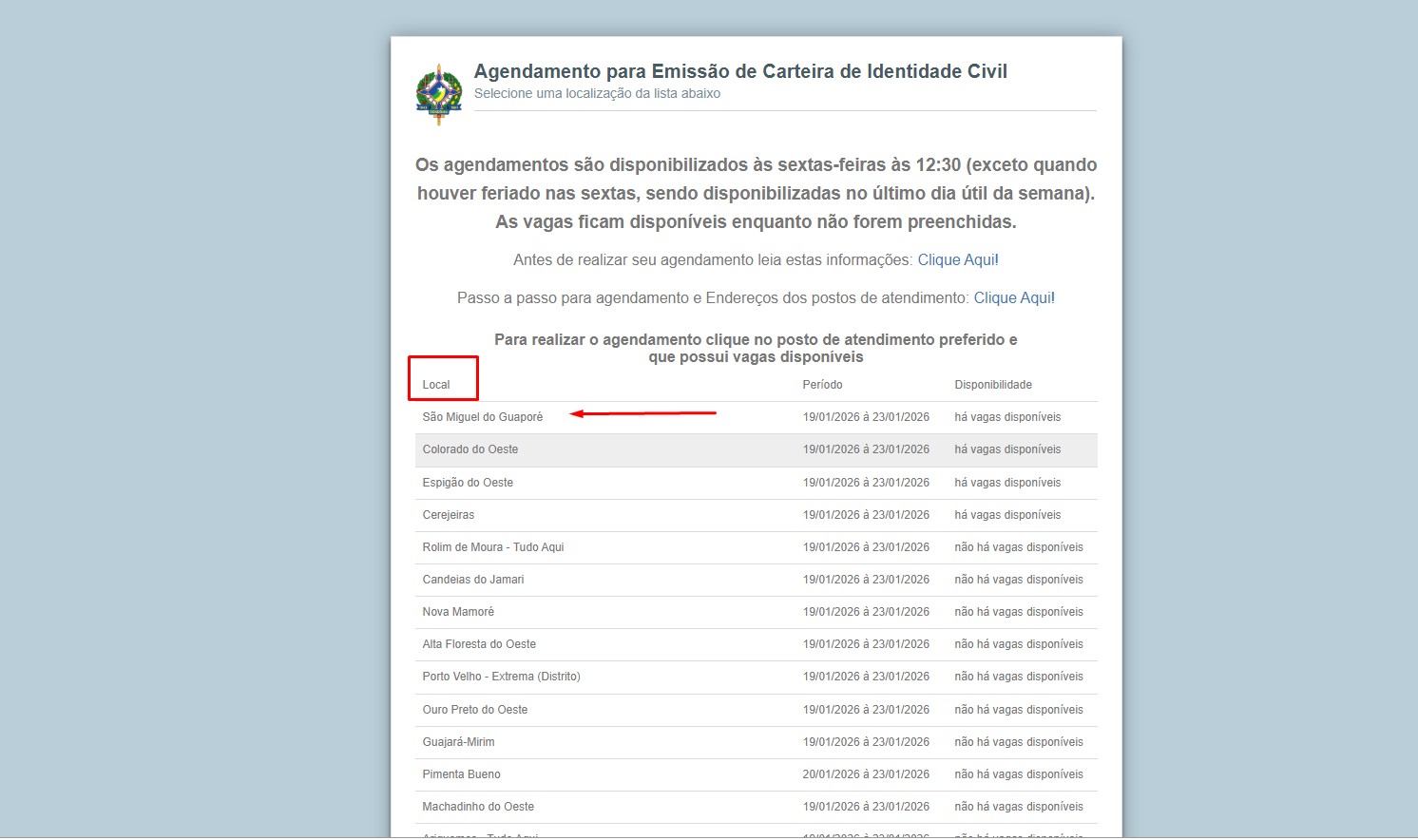Select Espigão do Oeste scheduling post
This screenshot has width=1418, height=840.
tap(468, 482)
